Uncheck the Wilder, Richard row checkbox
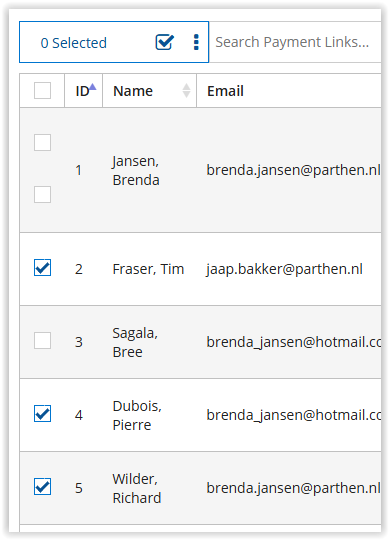389x540 pixels. [x=42, y=487]
